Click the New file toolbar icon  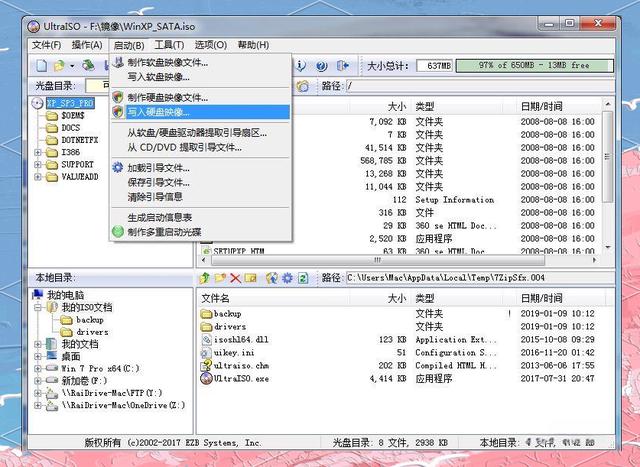(x=41, y=66)
